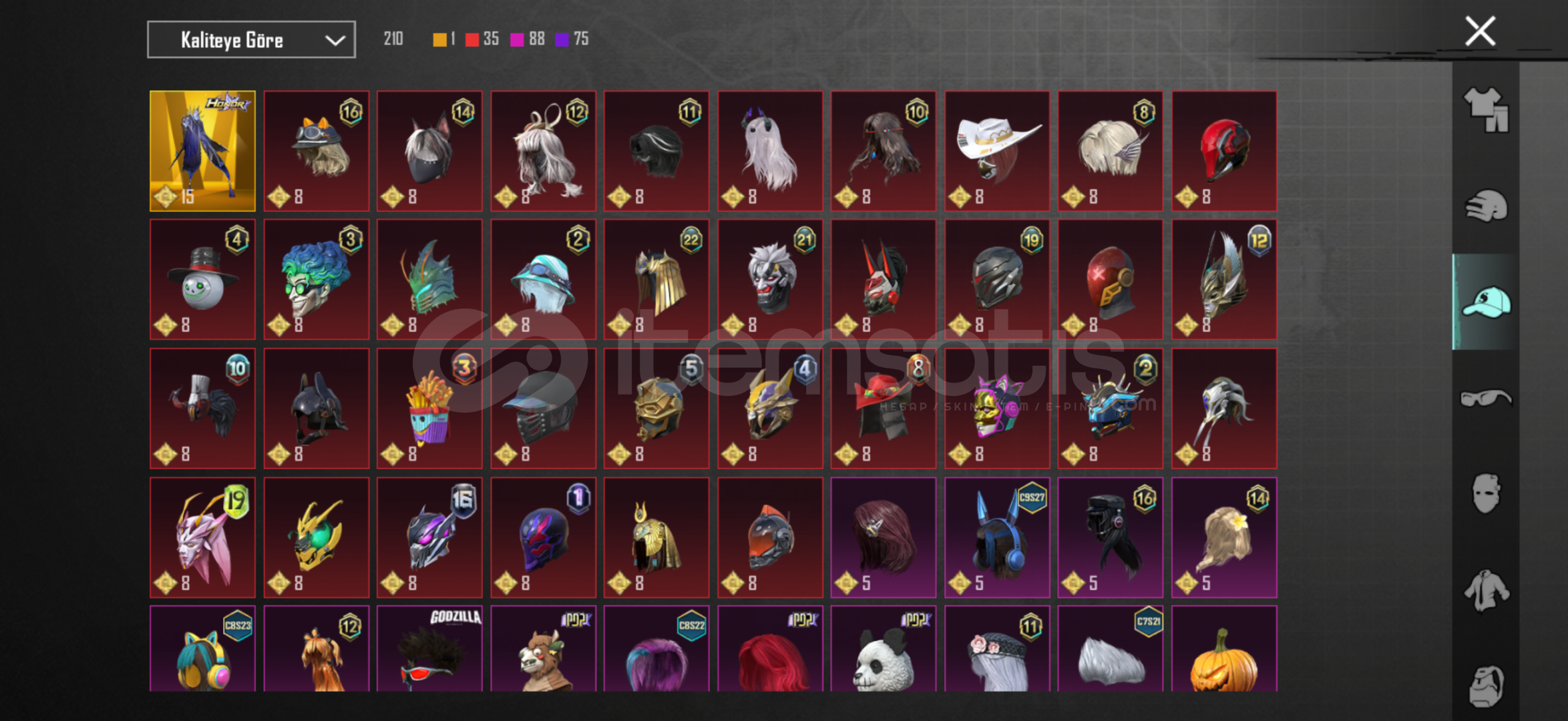The height and width of the screenshot is (721, 1568).
Task: Select the cap headwear category tab
Action: (1486, 302)
